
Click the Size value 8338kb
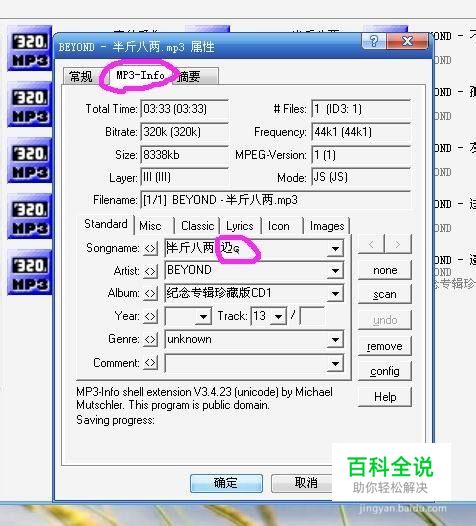tap(184, 155)
